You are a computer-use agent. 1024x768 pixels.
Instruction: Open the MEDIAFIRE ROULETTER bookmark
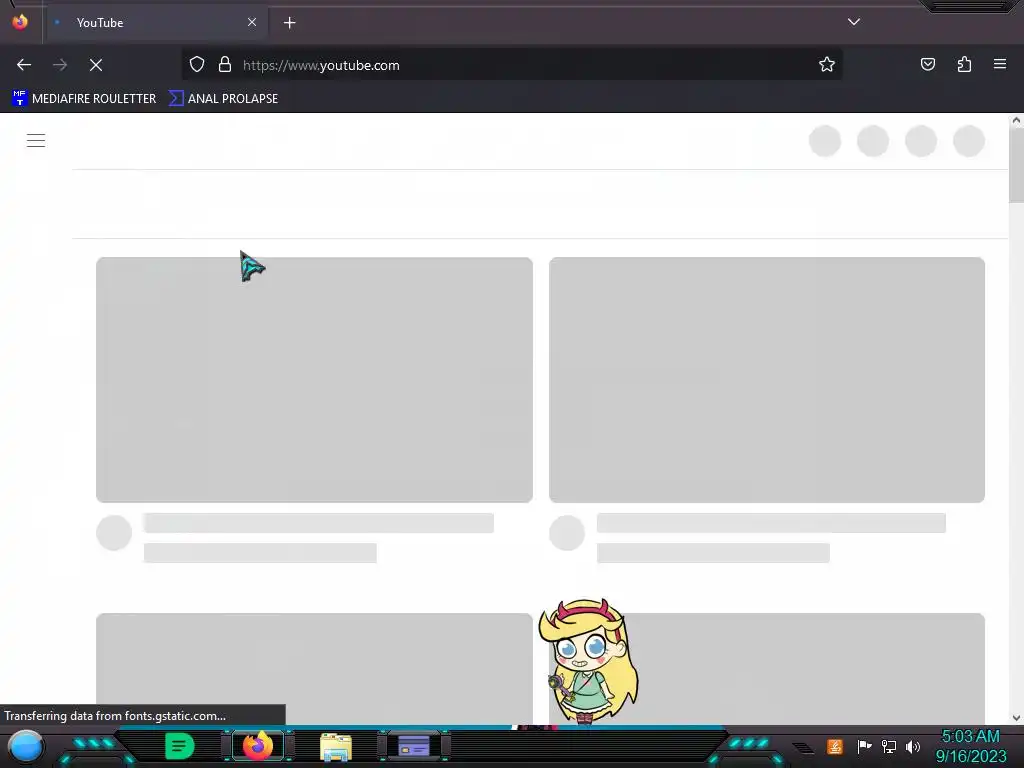tap(84, 99)
